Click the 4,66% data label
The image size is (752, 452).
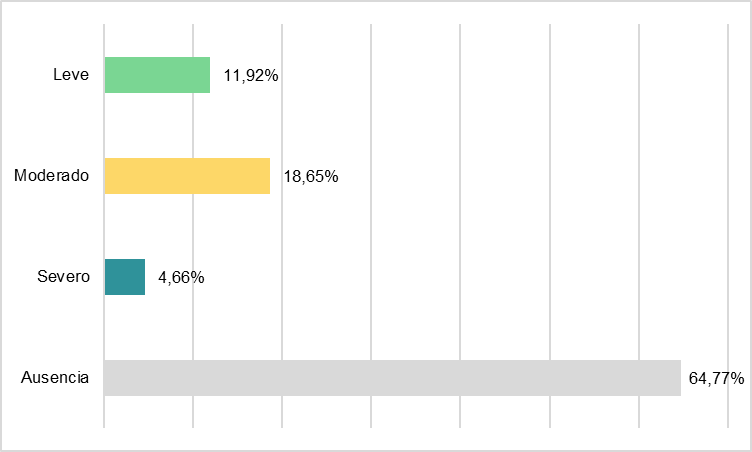coord(181,277)
